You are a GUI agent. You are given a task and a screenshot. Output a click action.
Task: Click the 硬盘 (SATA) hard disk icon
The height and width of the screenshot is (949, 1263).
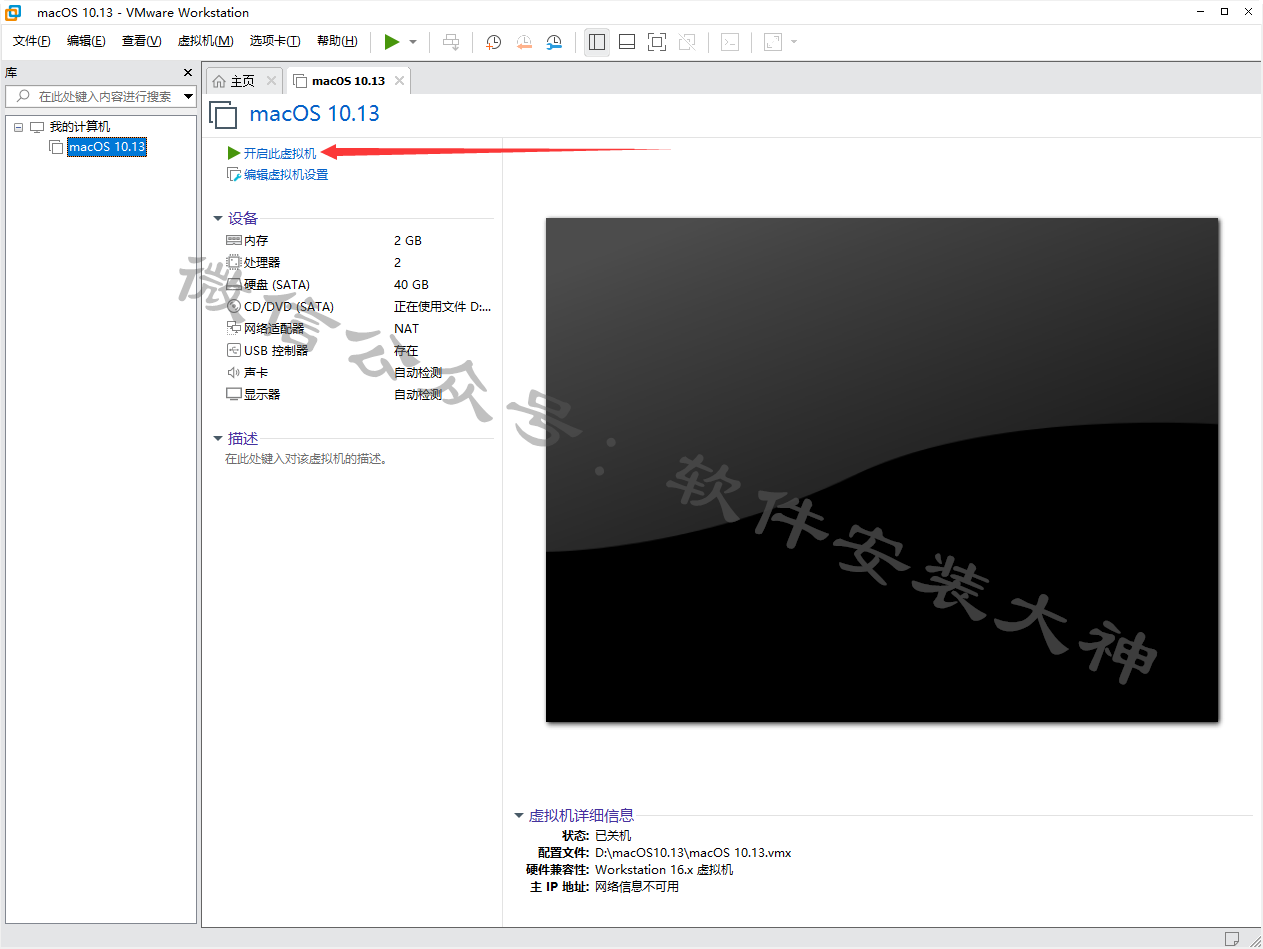coord(234,285)
